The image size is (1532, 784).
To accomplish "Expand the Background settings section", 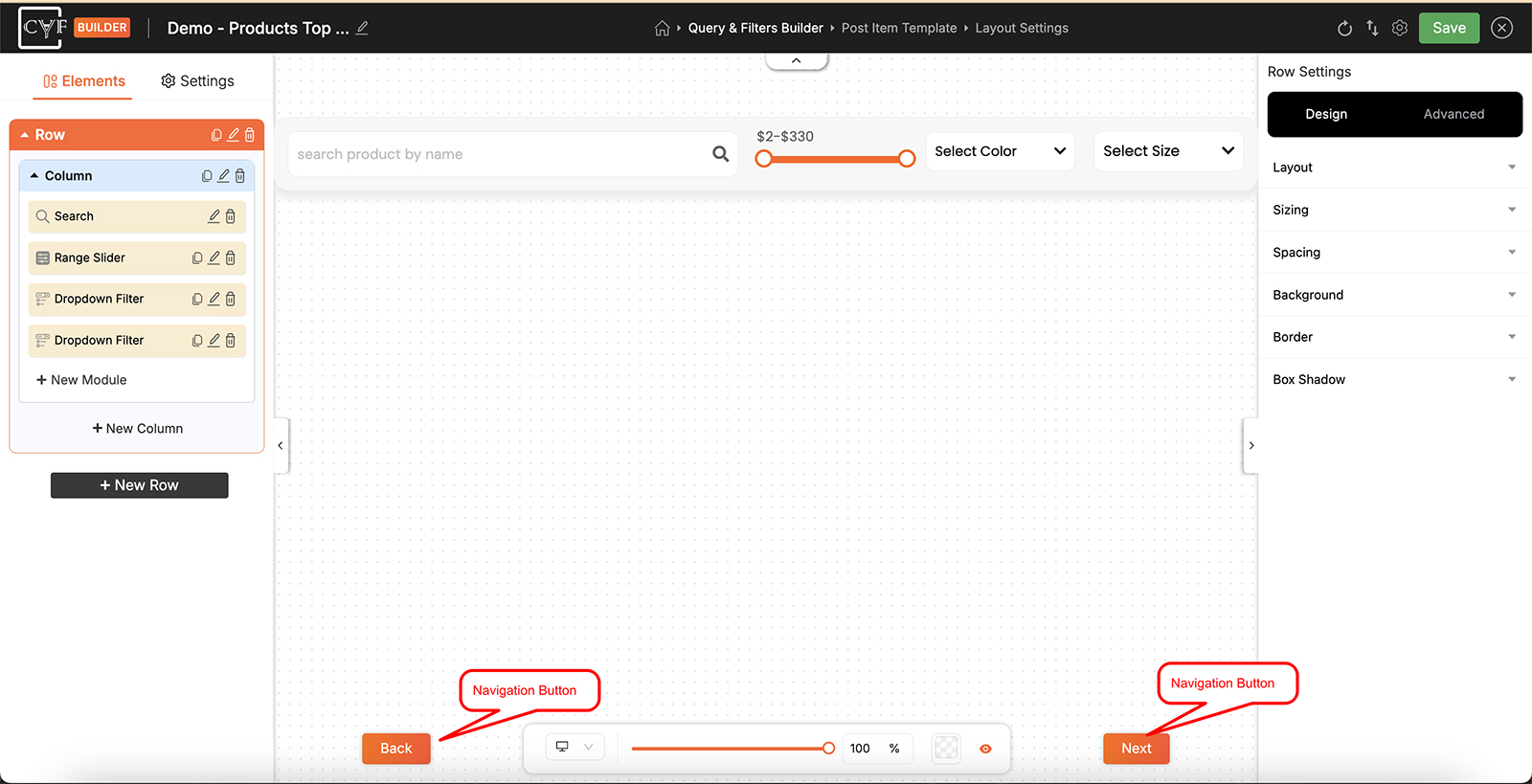I will point(1394,295).
